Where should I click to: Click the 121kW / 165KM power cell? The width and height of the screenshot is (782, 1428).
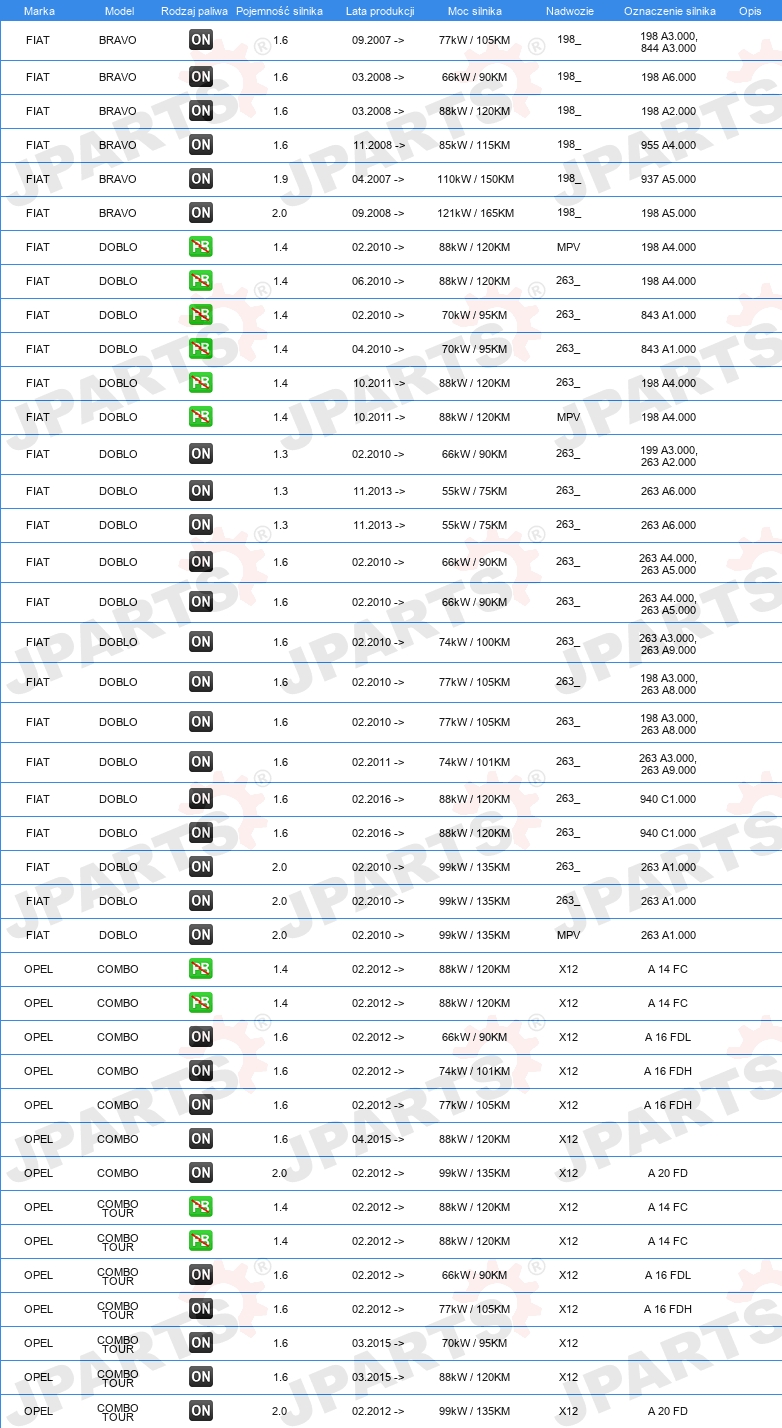click(475, 213)
